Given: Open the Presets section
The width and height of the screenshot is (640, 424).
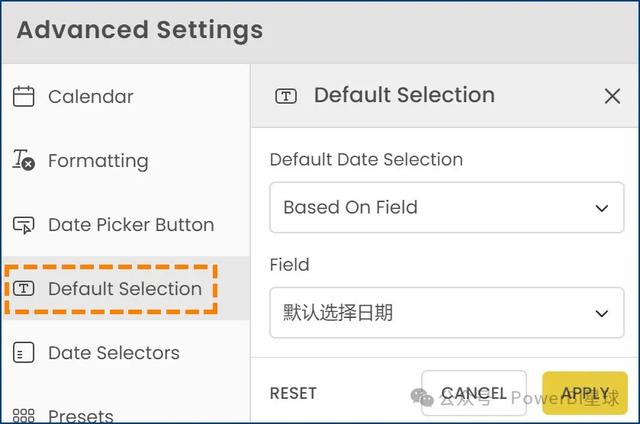Looking at the screenshot, I should [126, 408].
